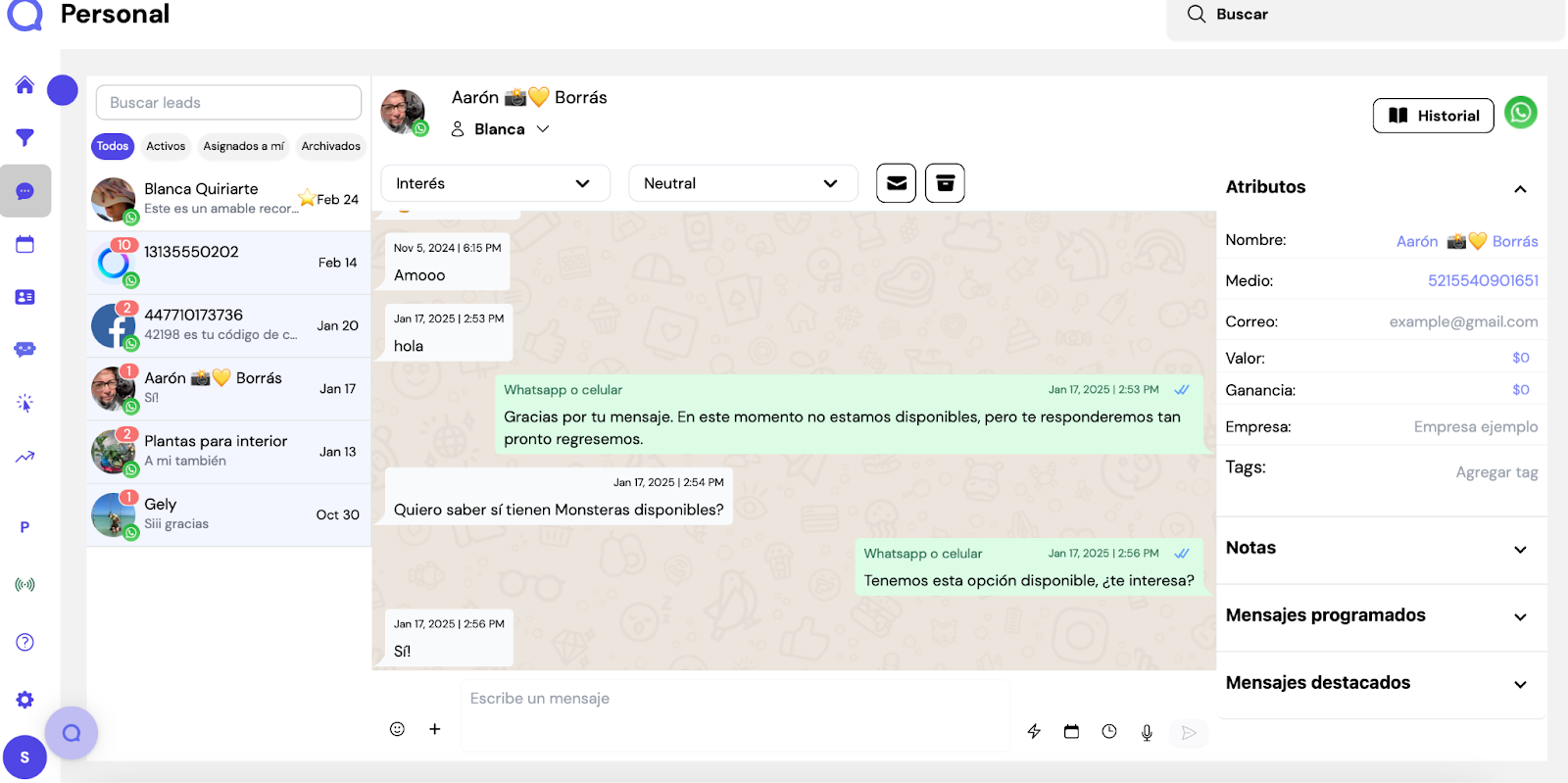Viewport: 1568px width, 783px height.
Task: Click the green WhatsApp icon top right
Action: [x=1521, y=113]
